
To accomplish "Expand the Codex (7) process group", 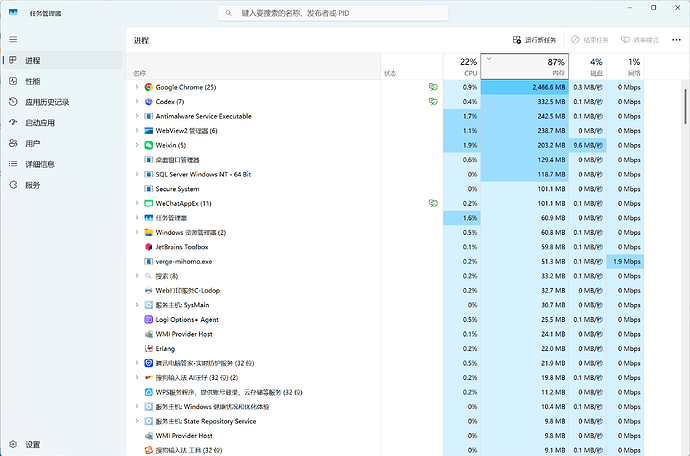I will 137,102.
